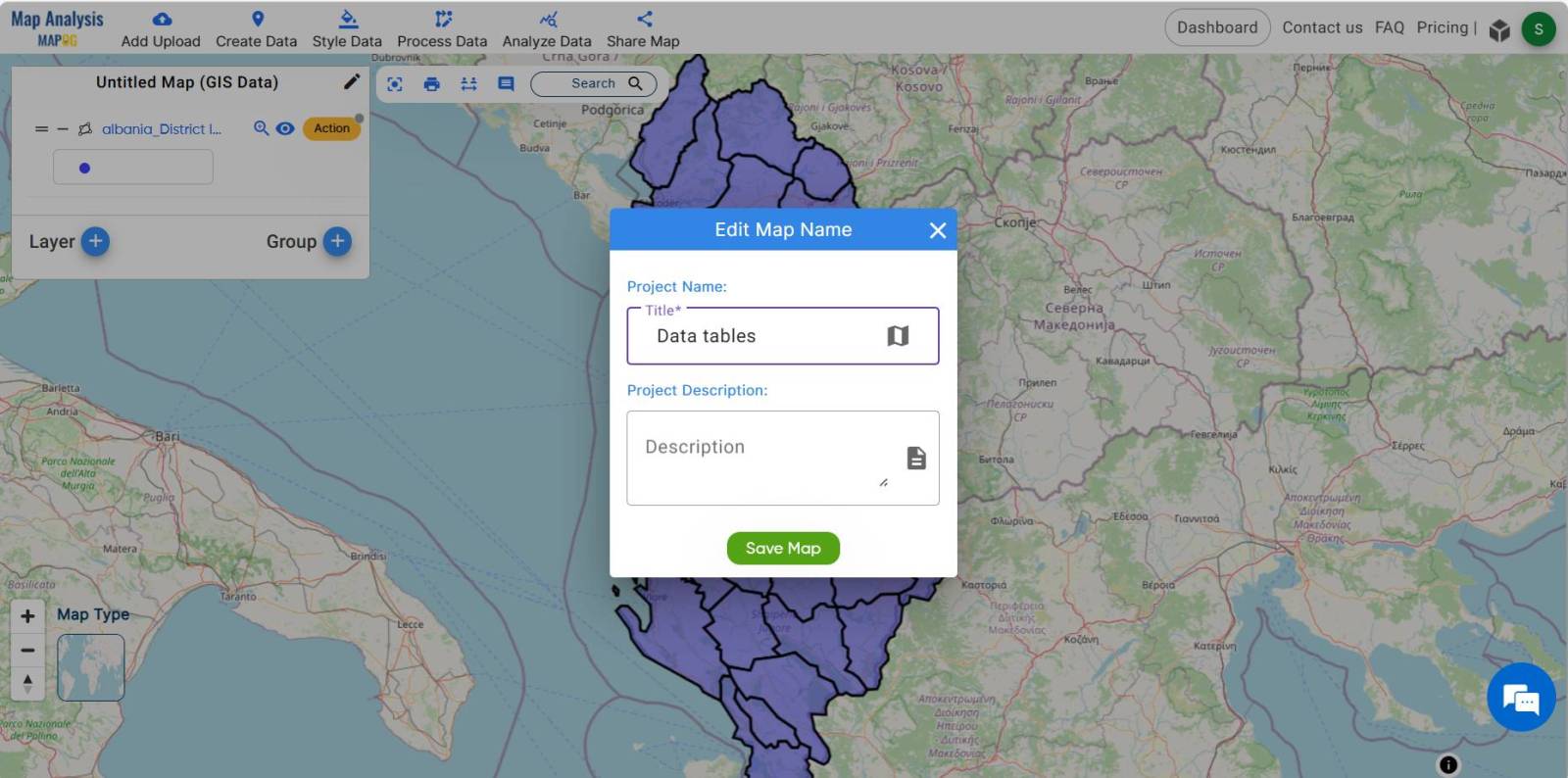
Task: Go to the Dashboard
Action: [x=1216, y=27]
